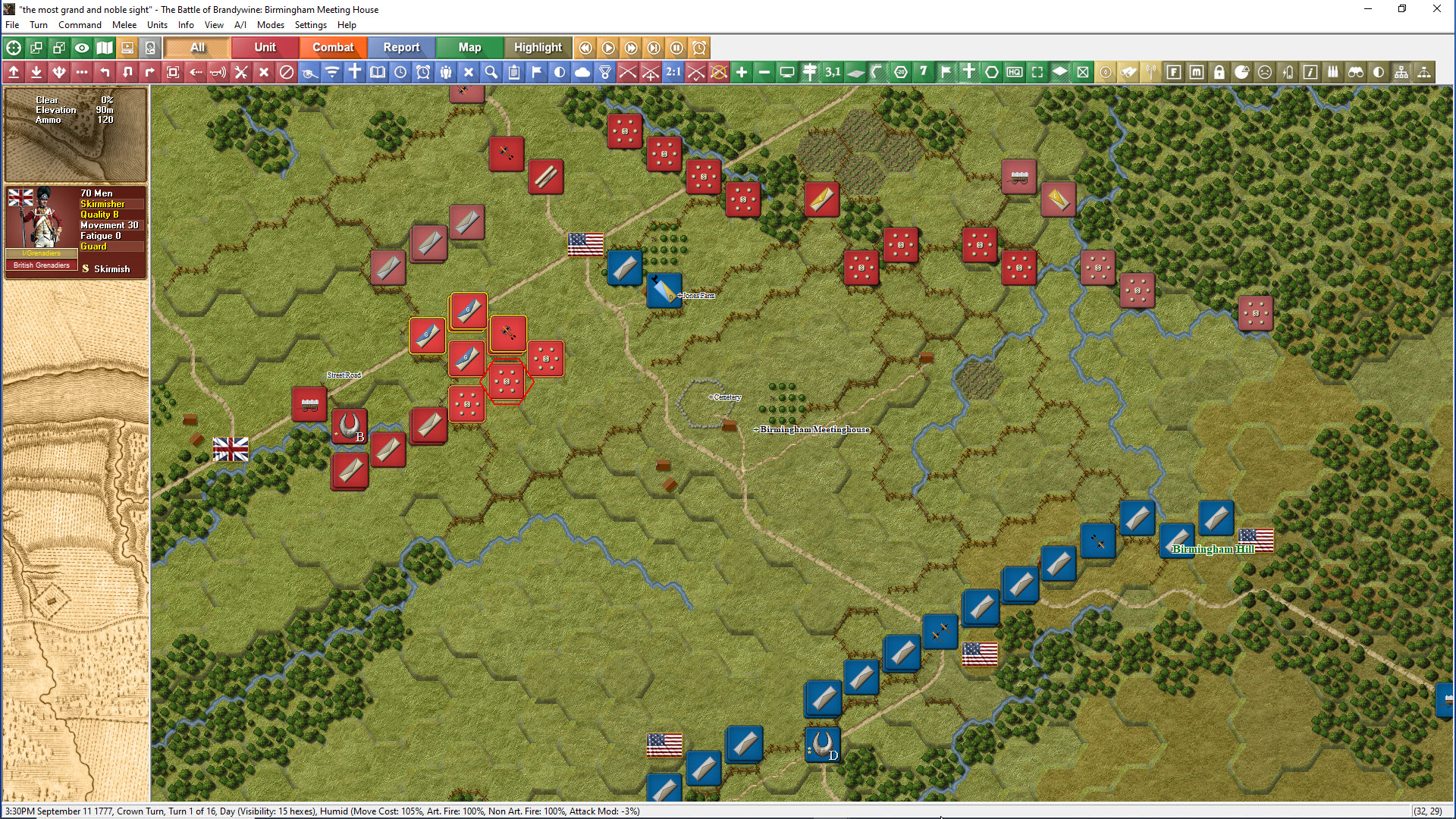The width and height of the screenshot is (1456, 819).
Task: Click the padlock icon in toolbar
Action: 1219,72
